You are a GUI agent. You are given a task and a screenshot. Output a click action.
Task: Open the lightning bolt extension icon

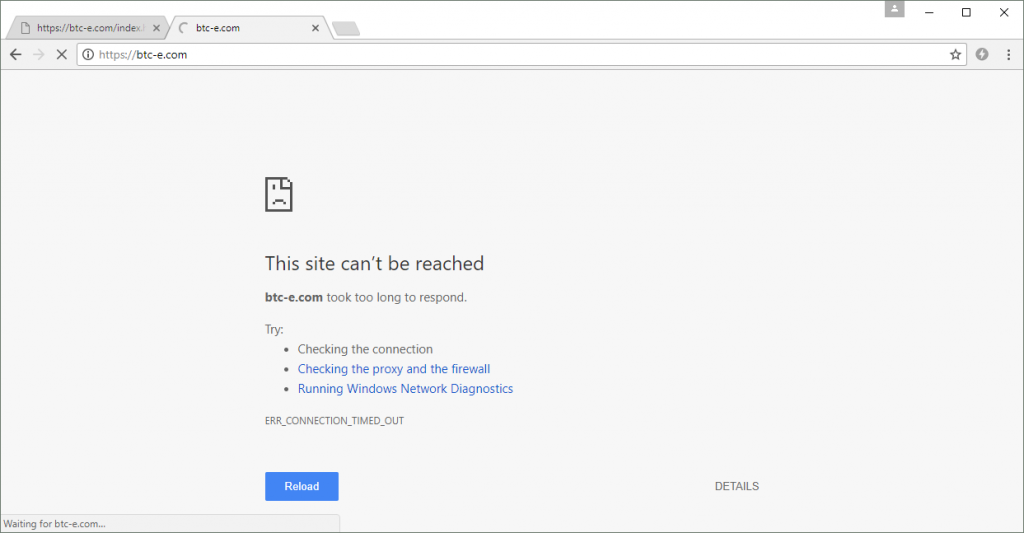pos(982,55)
